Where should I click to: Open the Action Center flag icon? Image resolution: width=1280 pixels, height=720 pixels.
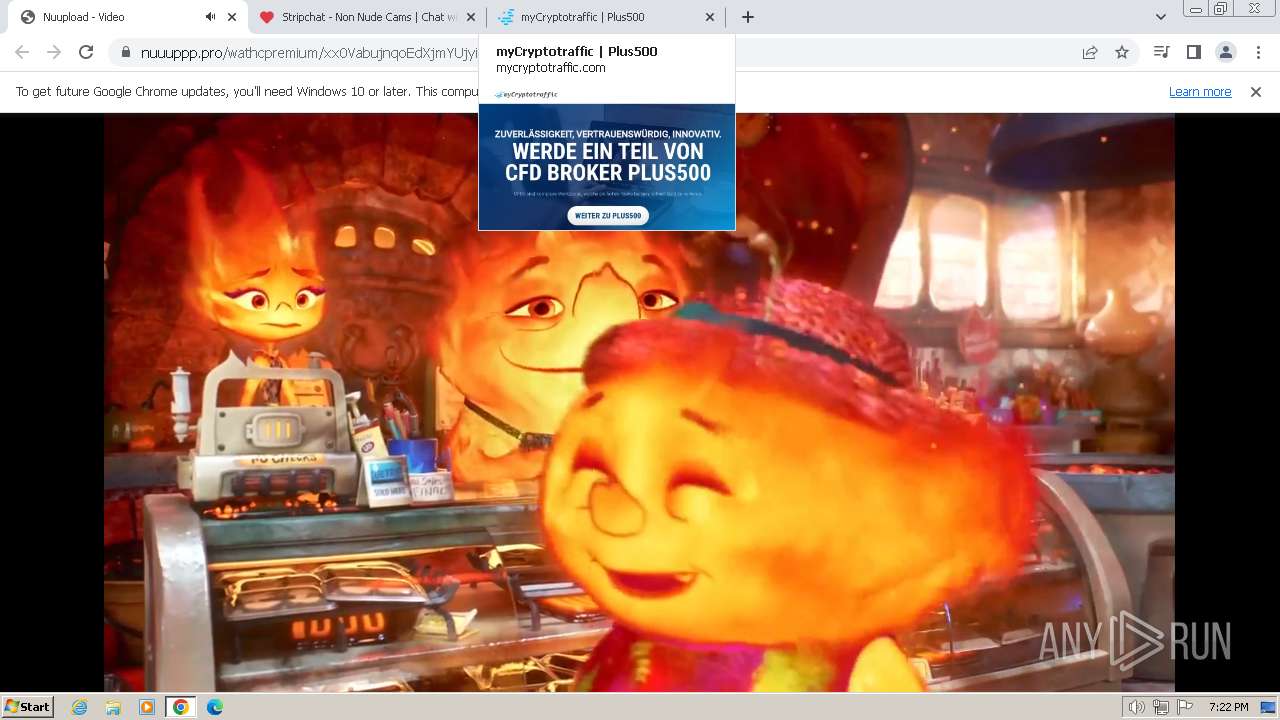(1184, 707)
